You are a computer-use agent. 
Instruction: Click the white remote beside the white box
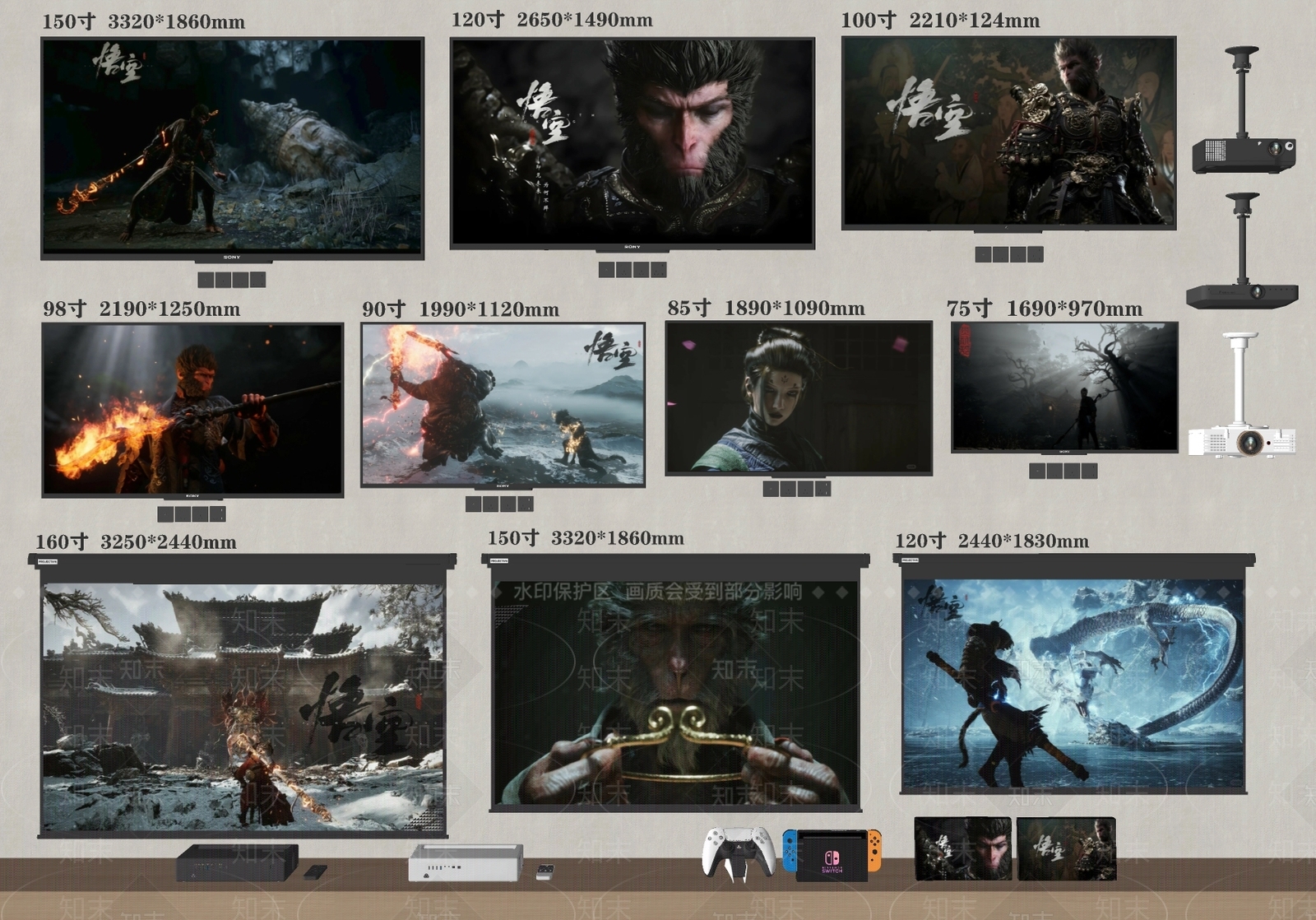544,871
